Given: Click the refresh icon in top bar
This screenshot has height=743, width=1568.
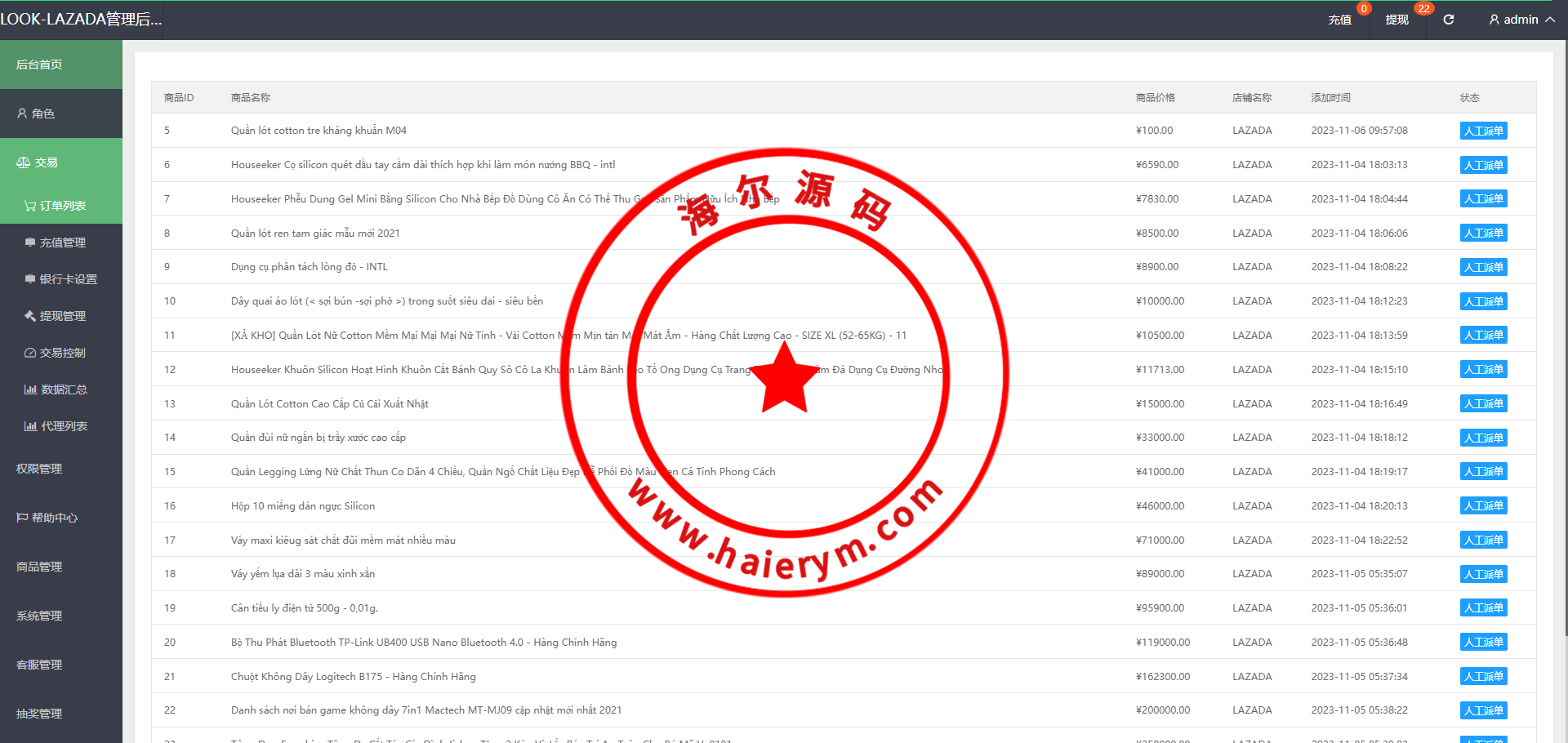Looking at the screenshot, I should point(1448,20).
